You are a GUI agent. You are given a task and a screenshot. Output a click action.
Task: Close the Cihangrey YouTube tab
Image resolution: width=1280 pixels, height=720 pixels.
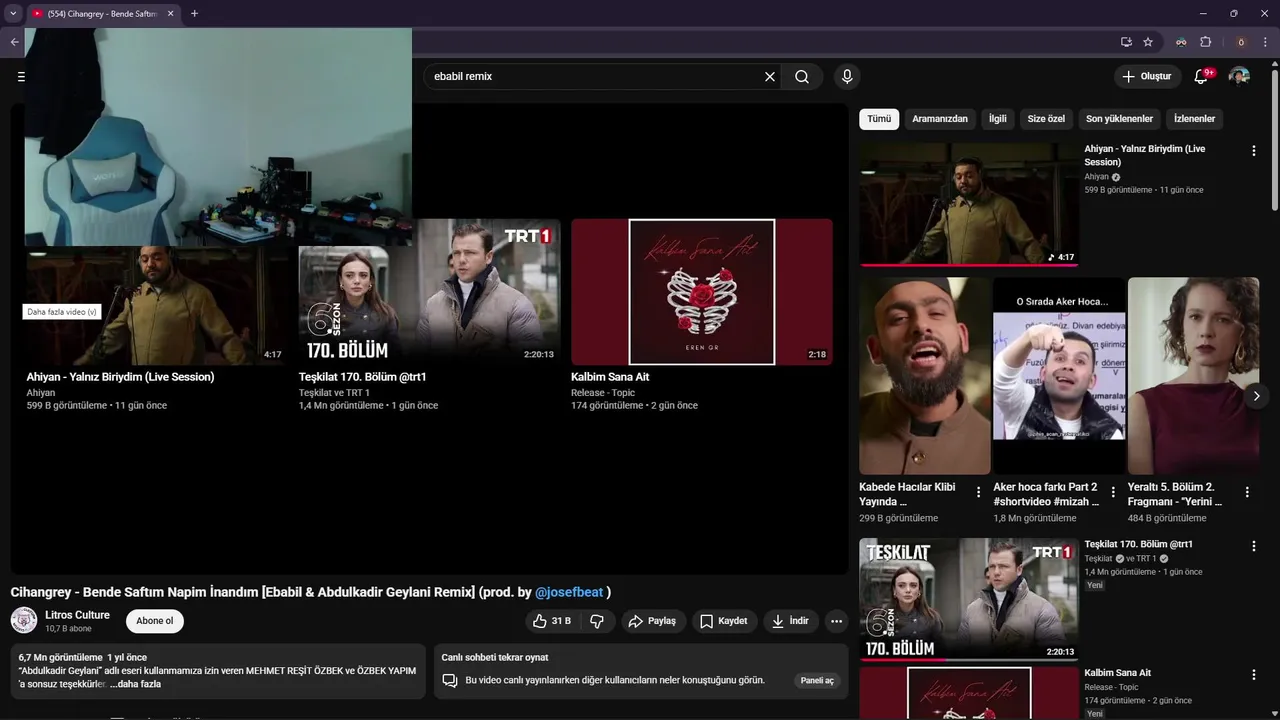point(170,13)
